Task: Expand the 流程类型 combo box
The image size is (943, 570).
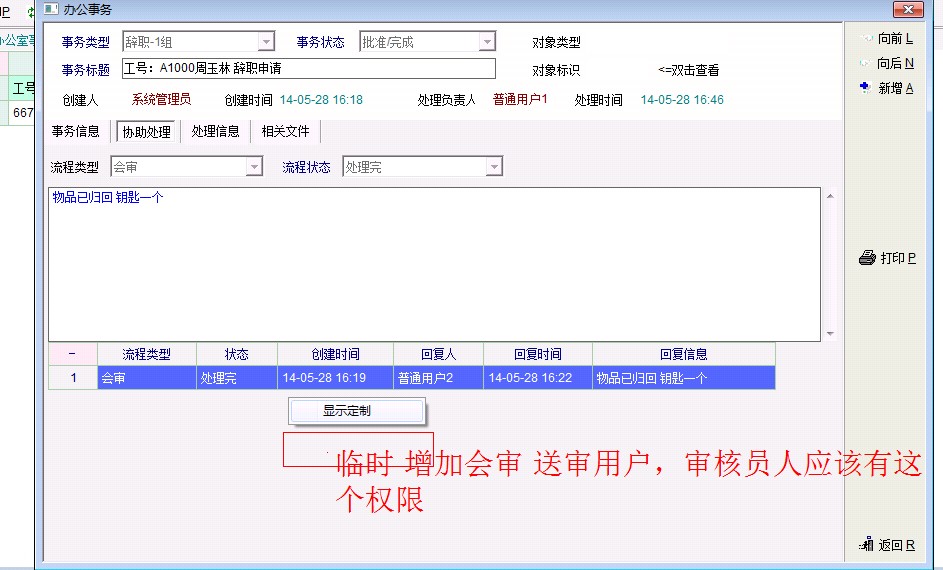Action: click(254, 167)
